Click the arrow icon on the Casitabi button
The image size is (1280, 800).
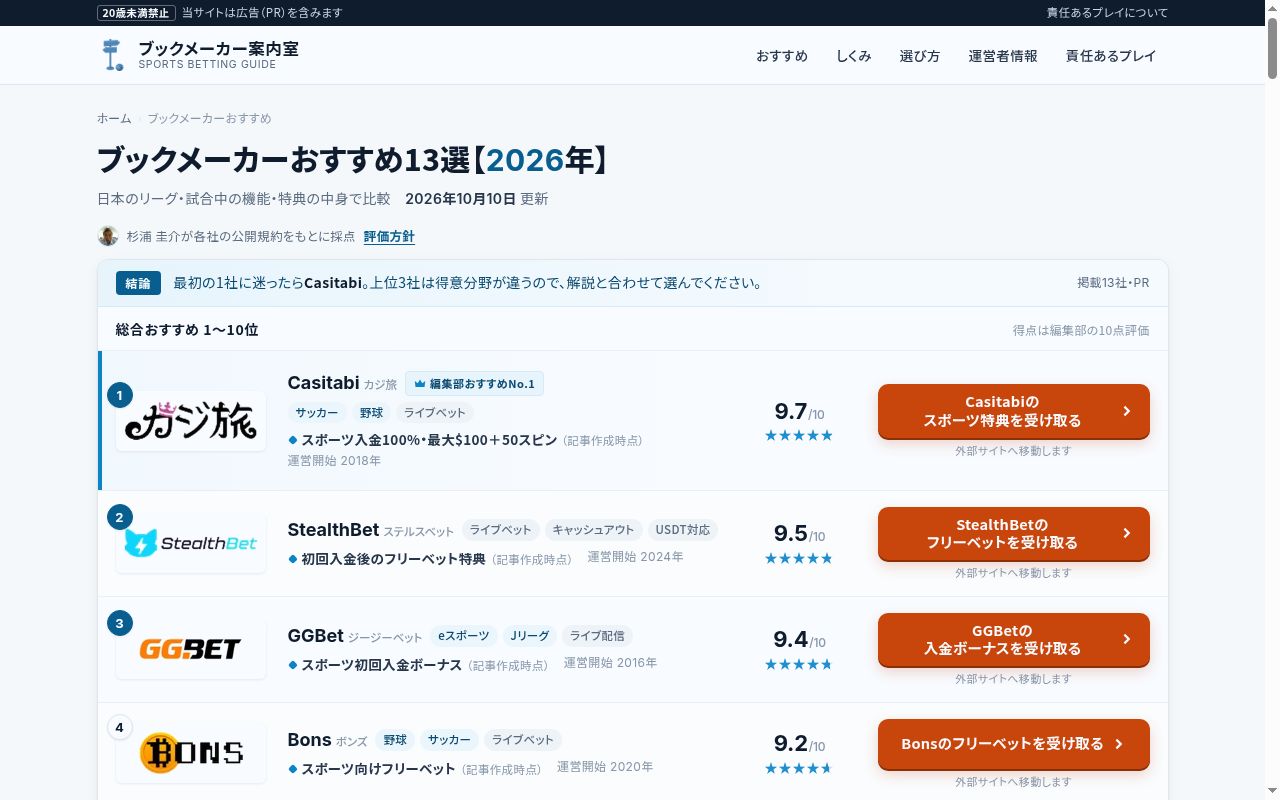(1127, 411)
